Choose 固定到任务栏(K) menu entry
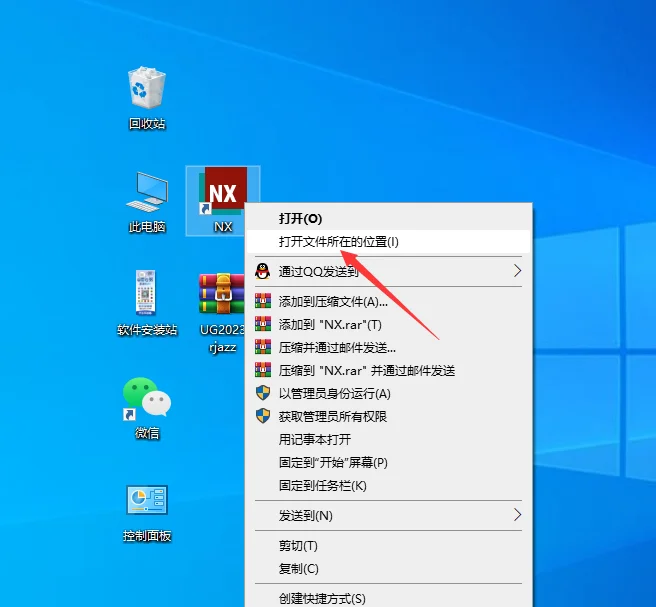Viewport: 656px width, 607px height. coord(388,486)
